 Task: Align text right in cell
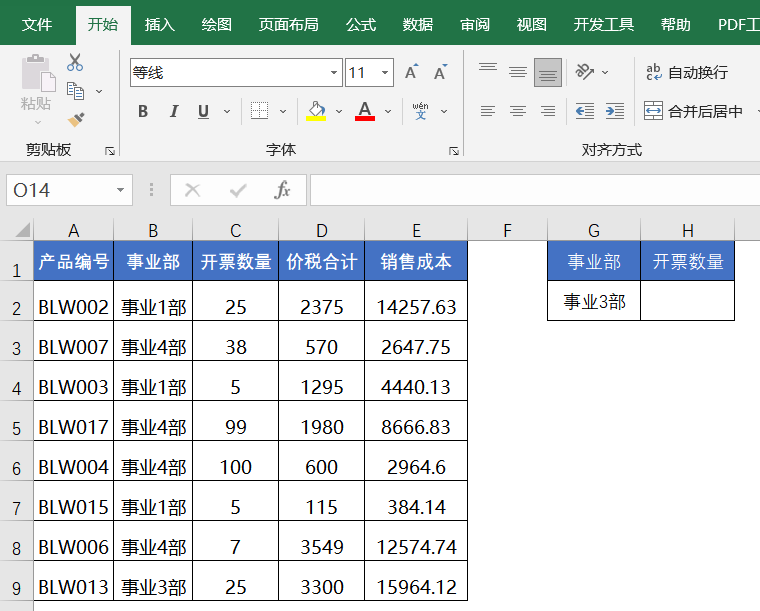548,111
